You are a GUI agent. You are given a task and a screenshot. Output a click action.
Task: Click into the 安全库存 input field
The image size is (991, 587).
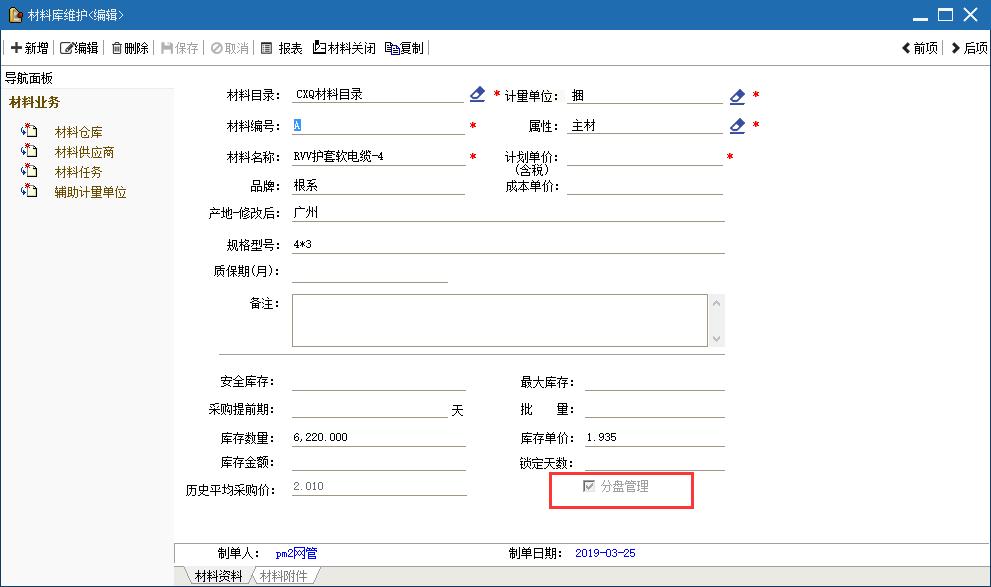pyautogui.click(x=378, y=382)
